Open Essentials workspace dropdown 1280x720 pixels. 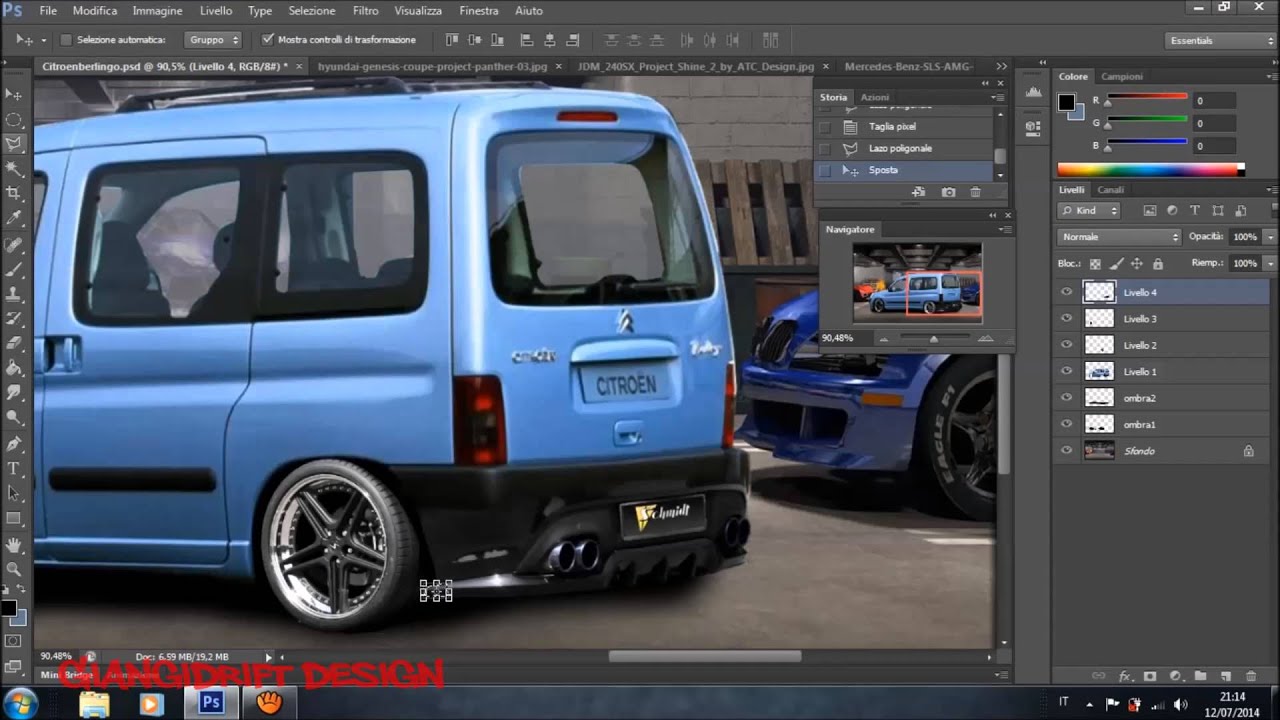click(x=1221, y=40)
